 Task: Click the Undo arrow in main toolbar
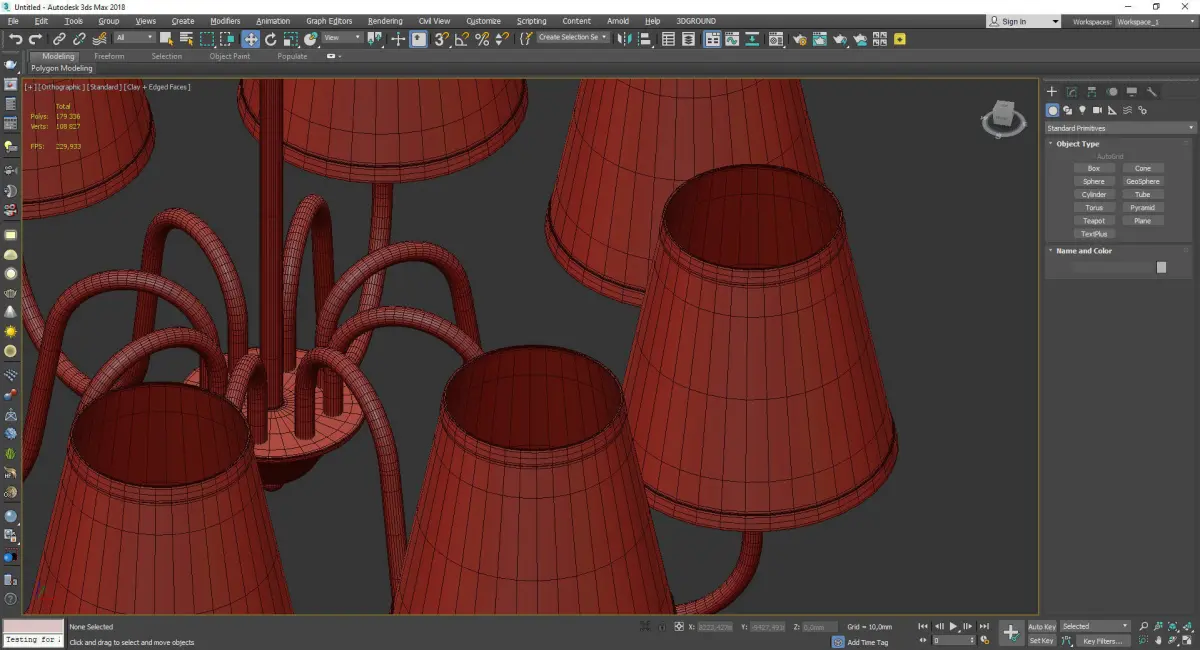click(15, 39)
